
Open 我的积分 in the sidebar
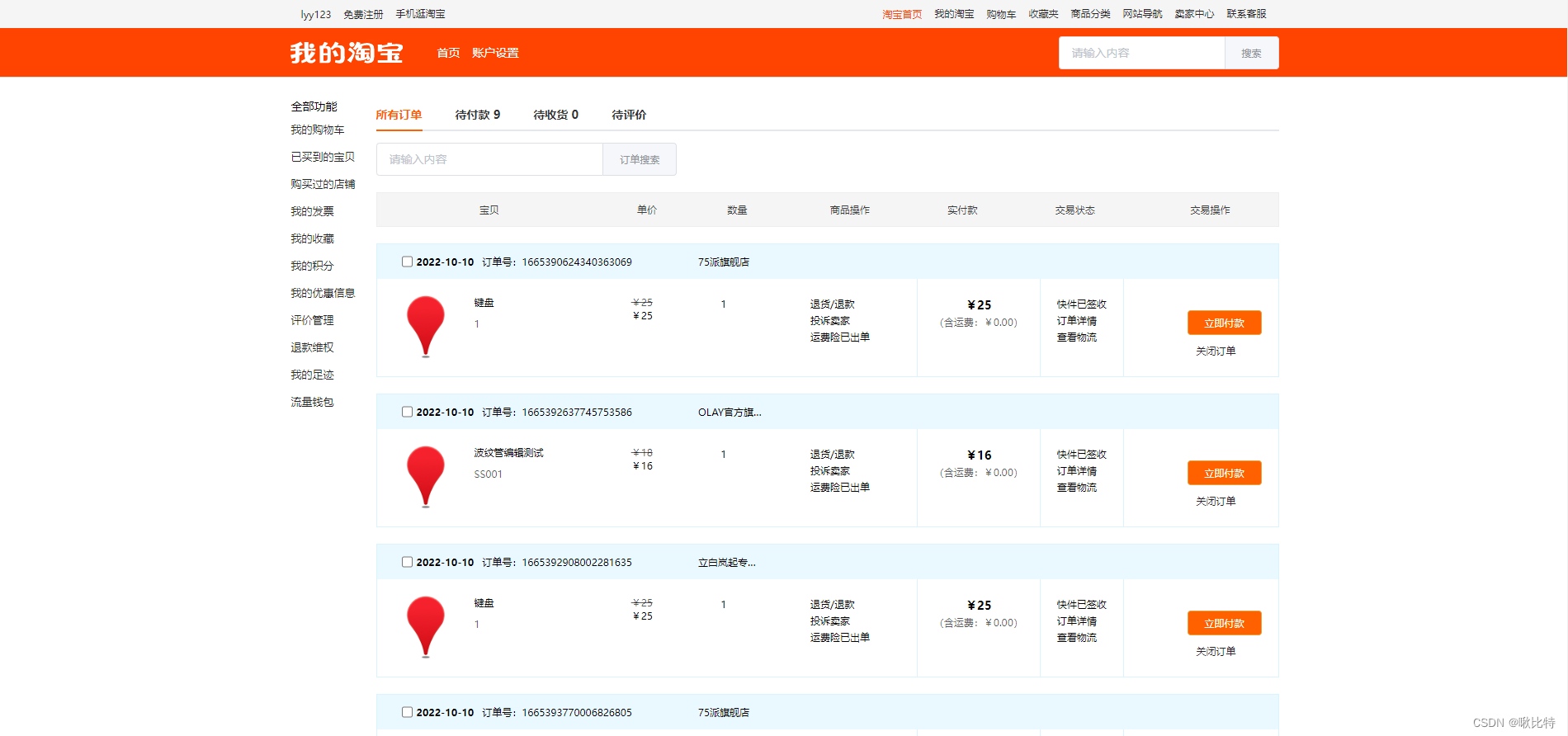(312, 266)
